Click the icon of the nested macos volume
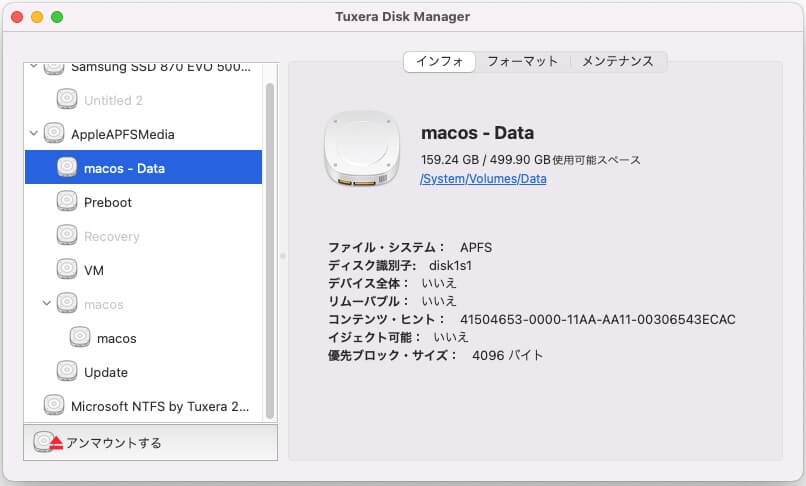 tap(80, 337)
